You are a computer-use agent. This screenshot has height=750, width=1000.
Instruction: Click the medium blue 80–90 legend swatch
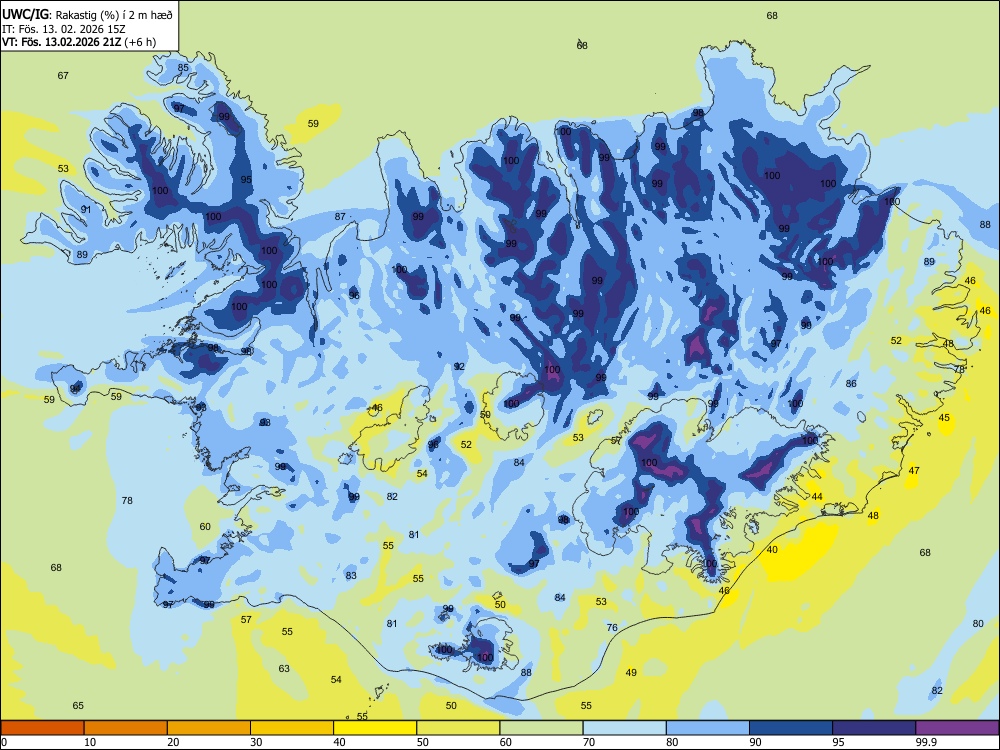(708, 728)
